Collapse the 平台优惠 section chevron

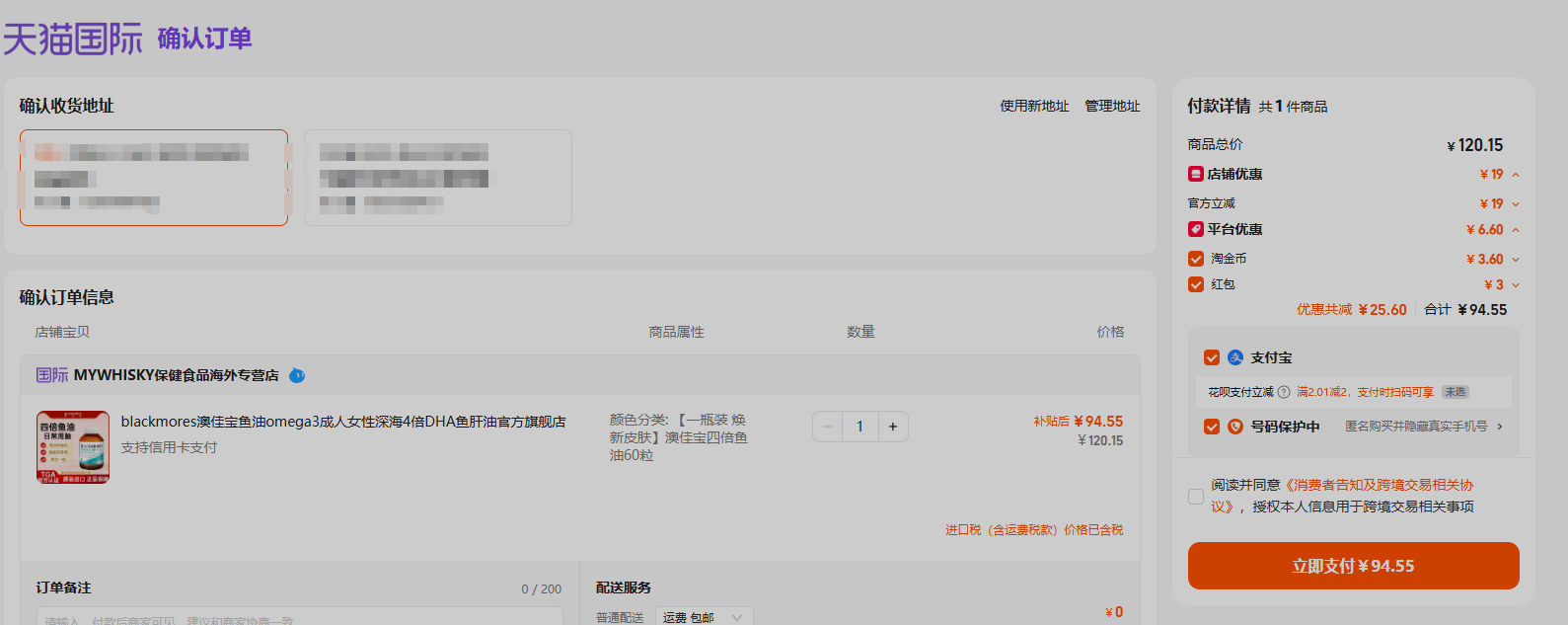(x=1516, y=230)
